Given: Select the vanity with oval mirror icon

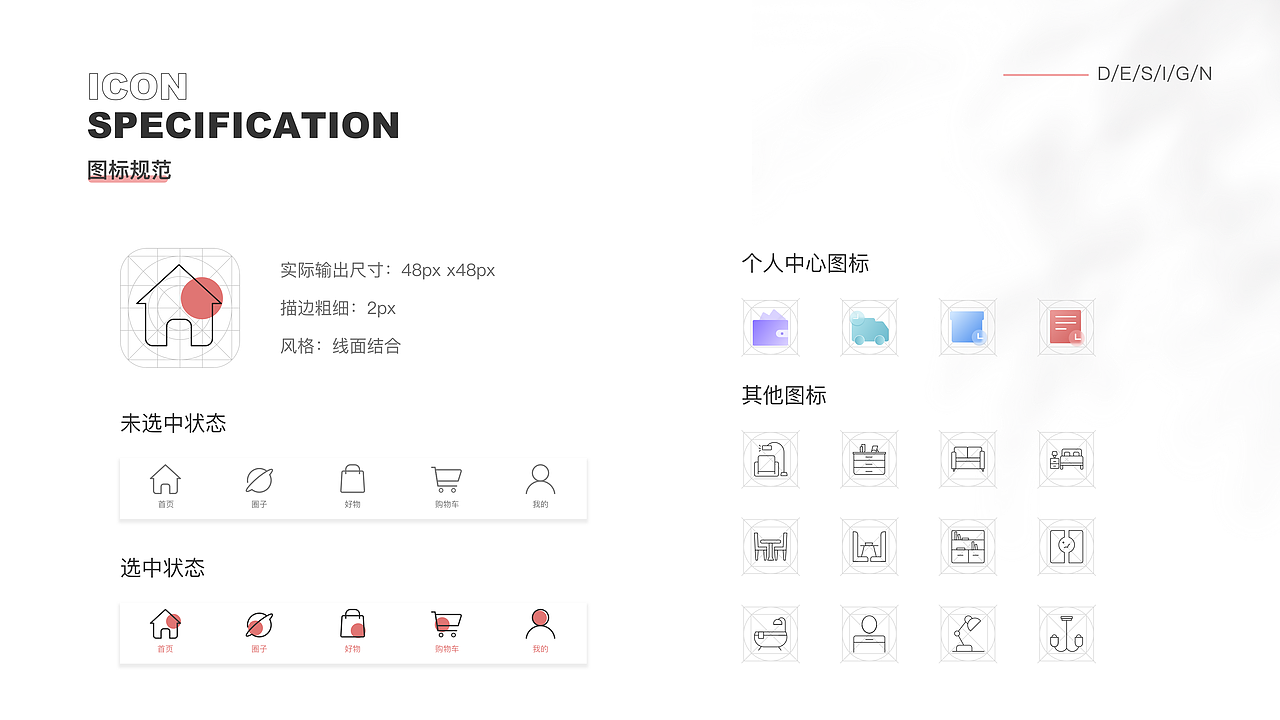Looking at the screenshot, I should (x=869, y=634).
